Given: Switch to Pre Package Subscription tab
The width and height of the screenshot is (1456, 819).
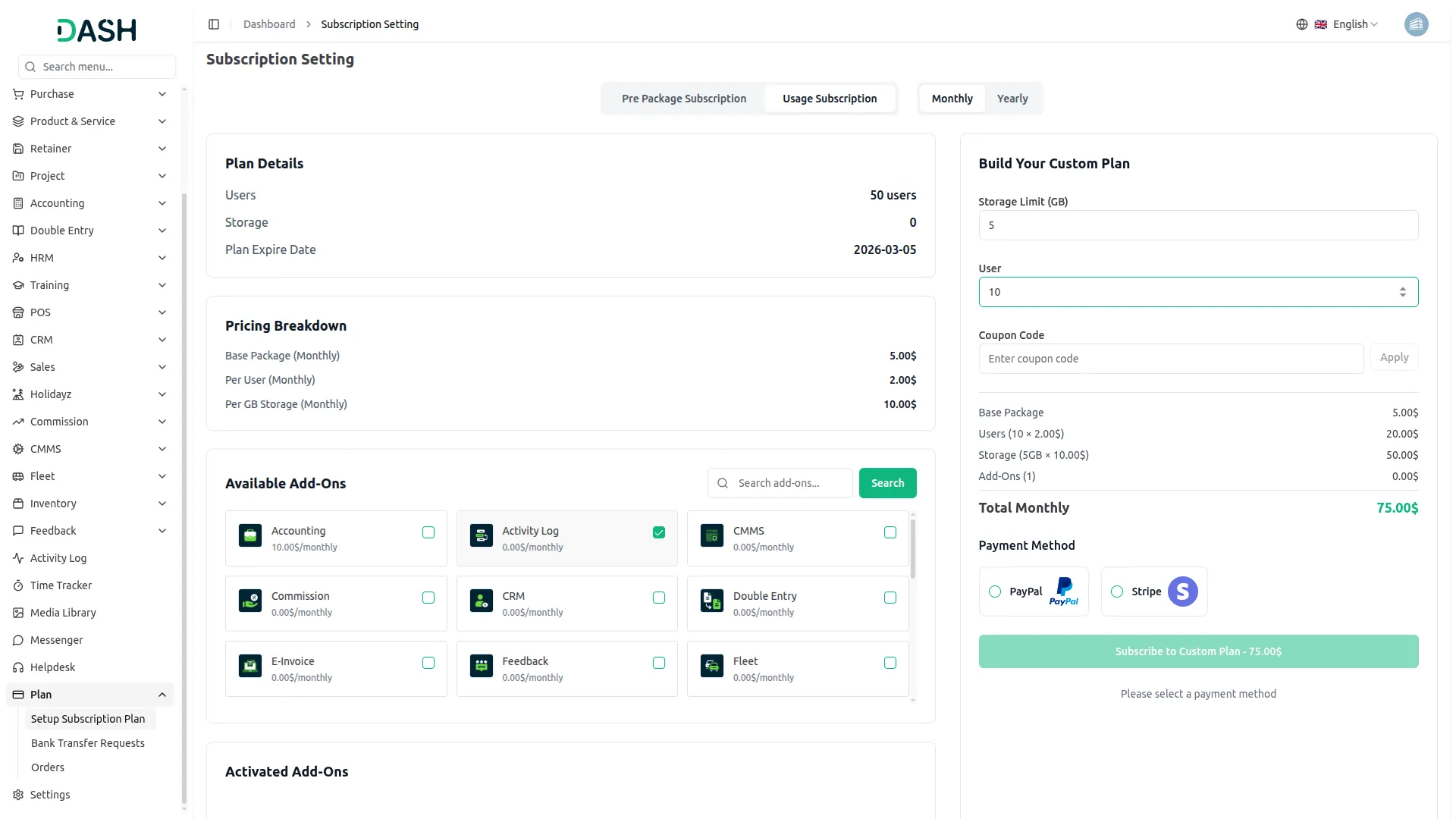Looking at the screenshot, I should click(684, 99).
